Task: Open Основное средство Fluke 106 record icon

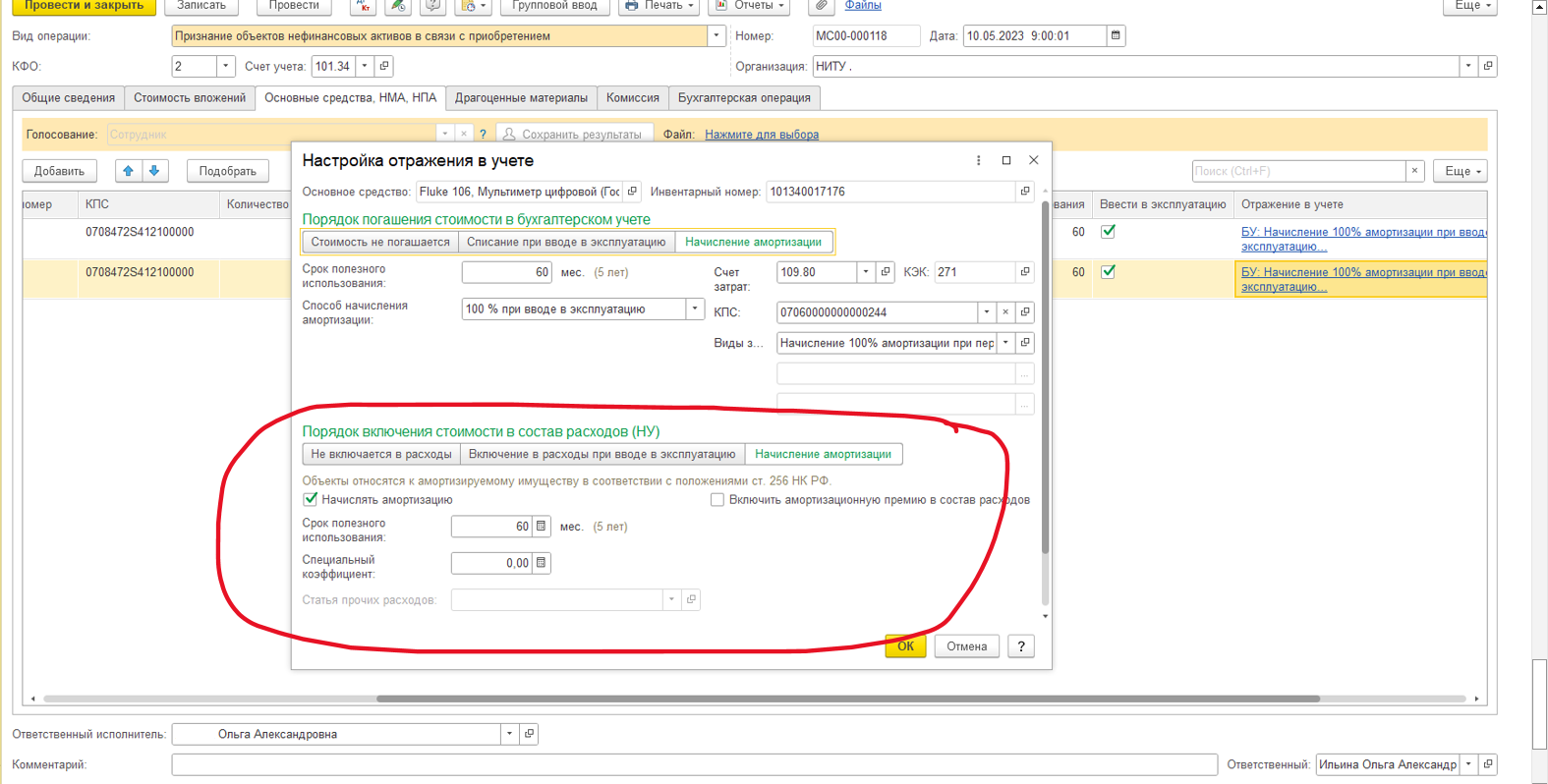Action: (x=632, y=192)
